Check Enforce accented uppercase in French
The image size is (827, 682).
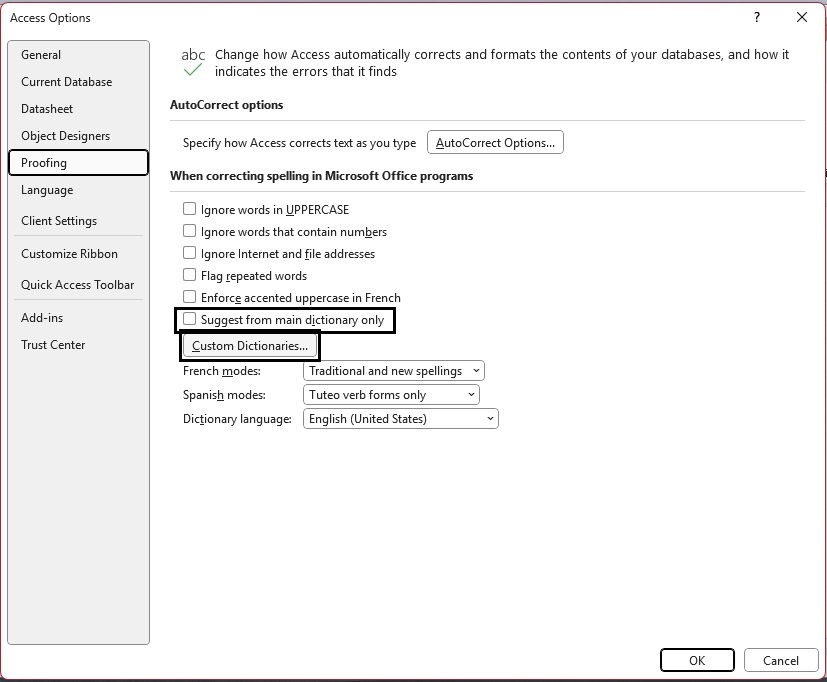[x=190, y=298]
